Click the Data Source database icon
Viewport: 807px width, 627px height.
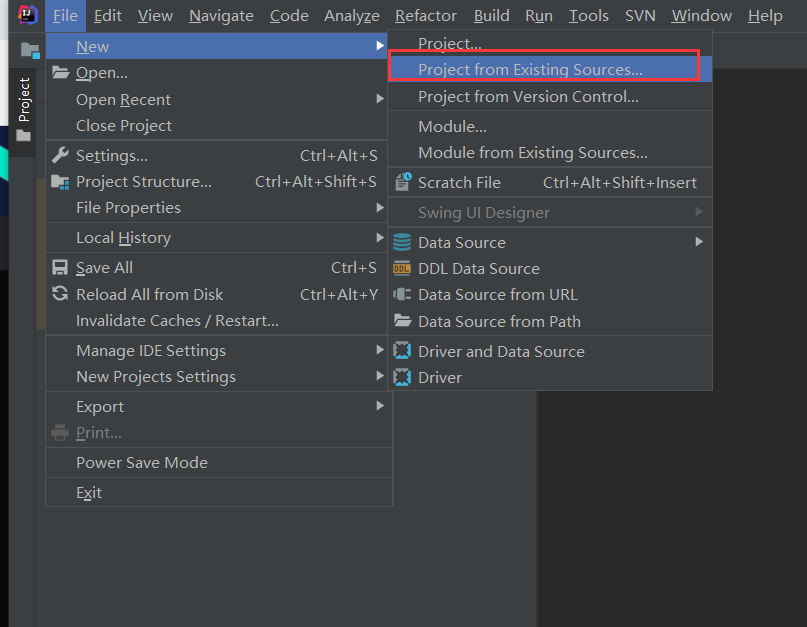point(402,242)
